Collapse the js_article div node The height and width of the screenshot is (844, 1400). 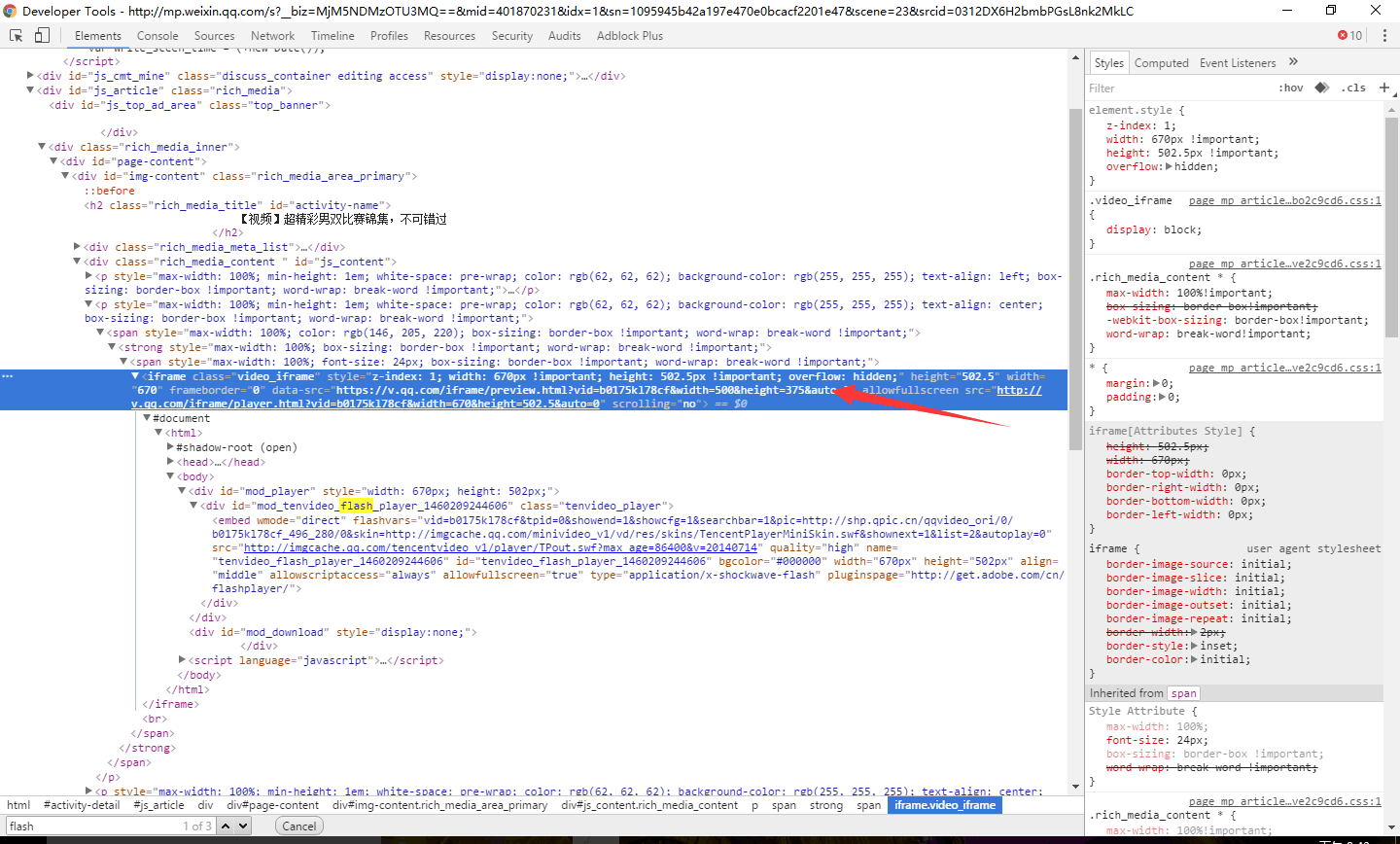point(30,90)
